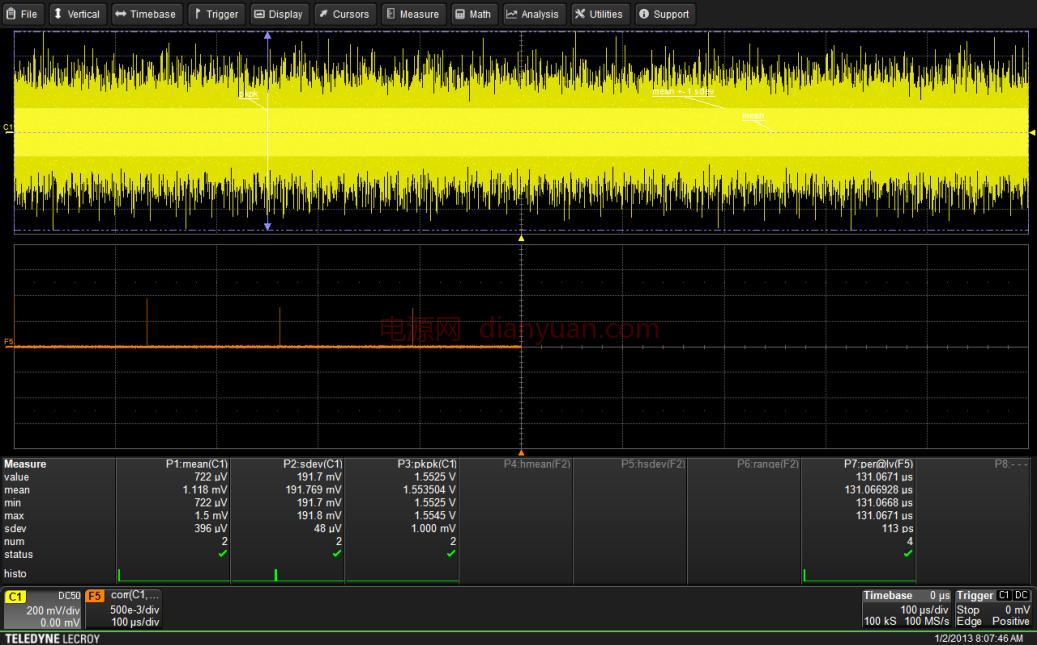This screenshot has width=1037, height=645.
Task: Click the Teledyne LeCroy logo
Action: tap(53, 638)
